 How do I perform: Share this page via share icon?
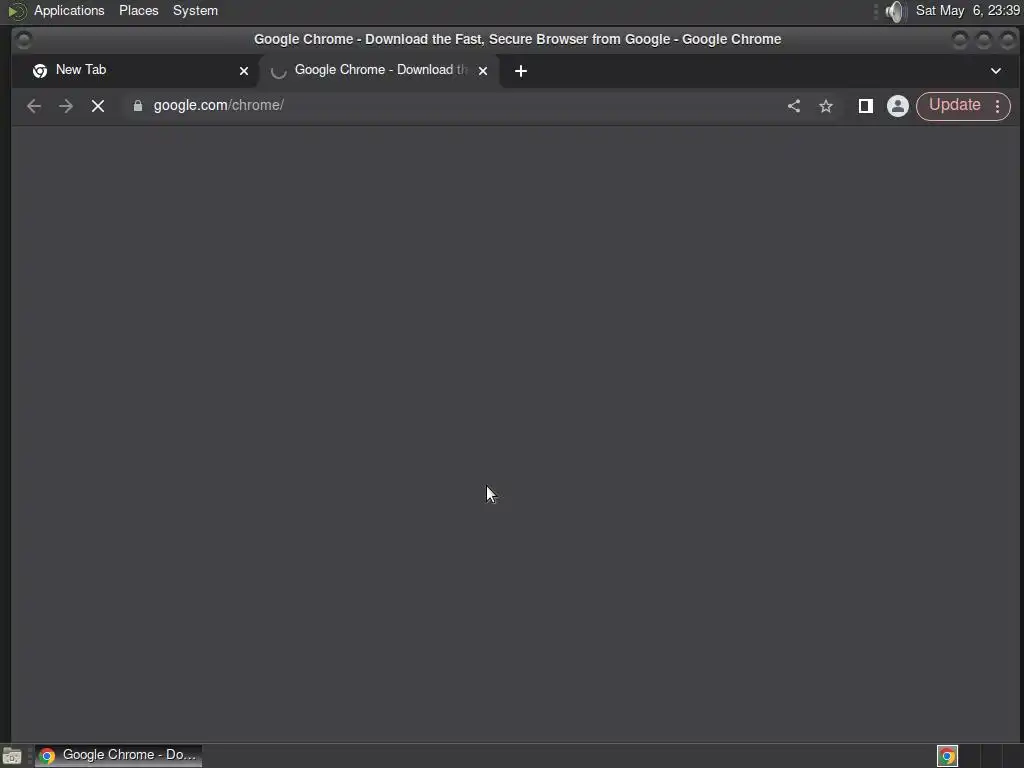click(x=793, y=106)
